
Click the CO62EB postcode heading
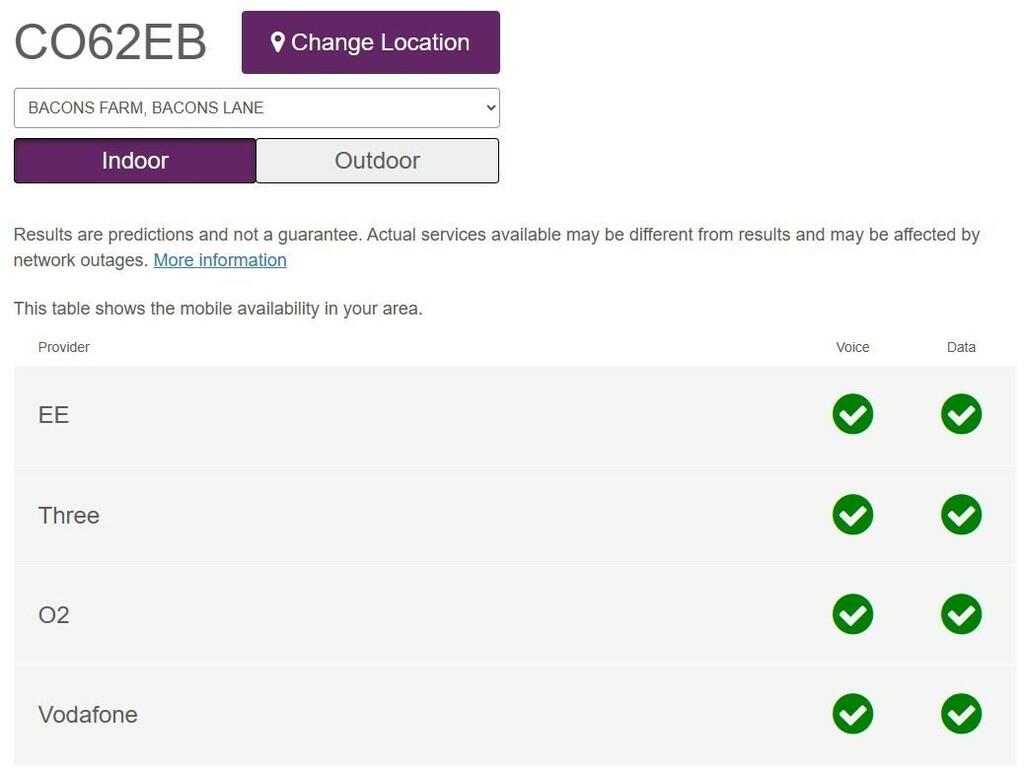[x=110, y=42]
